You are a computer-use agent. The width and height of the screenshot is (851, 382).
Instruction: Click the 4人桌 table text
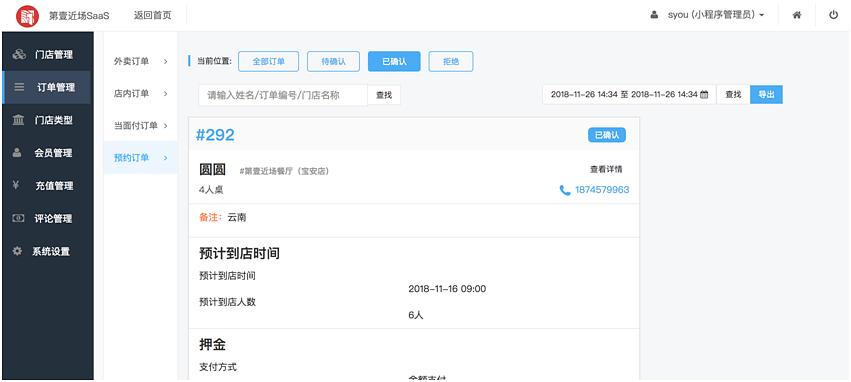[x=211, y=190]
